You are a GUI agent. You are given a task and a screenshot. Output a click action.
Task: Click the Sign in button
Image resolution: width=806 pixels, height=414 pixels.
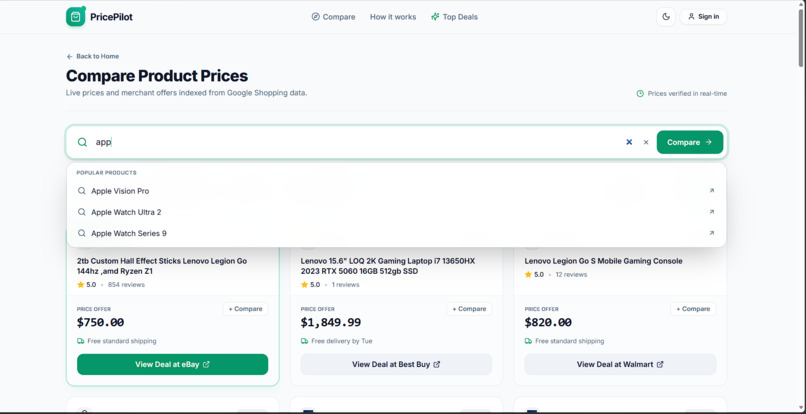[703, 16]
